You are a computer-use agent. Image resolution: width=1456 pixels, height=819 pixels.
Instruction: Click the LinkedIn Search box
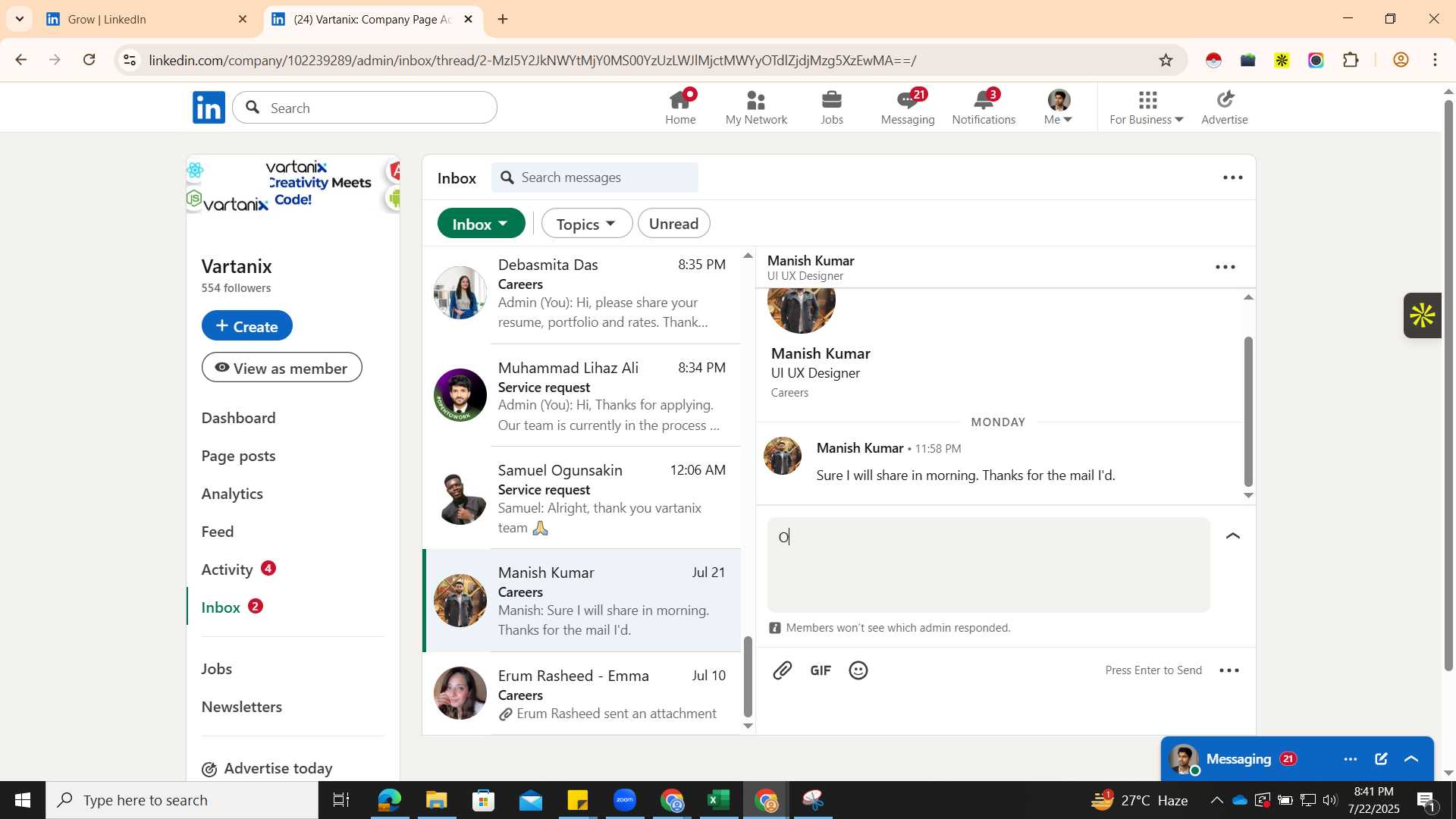[x=365, y=108]
